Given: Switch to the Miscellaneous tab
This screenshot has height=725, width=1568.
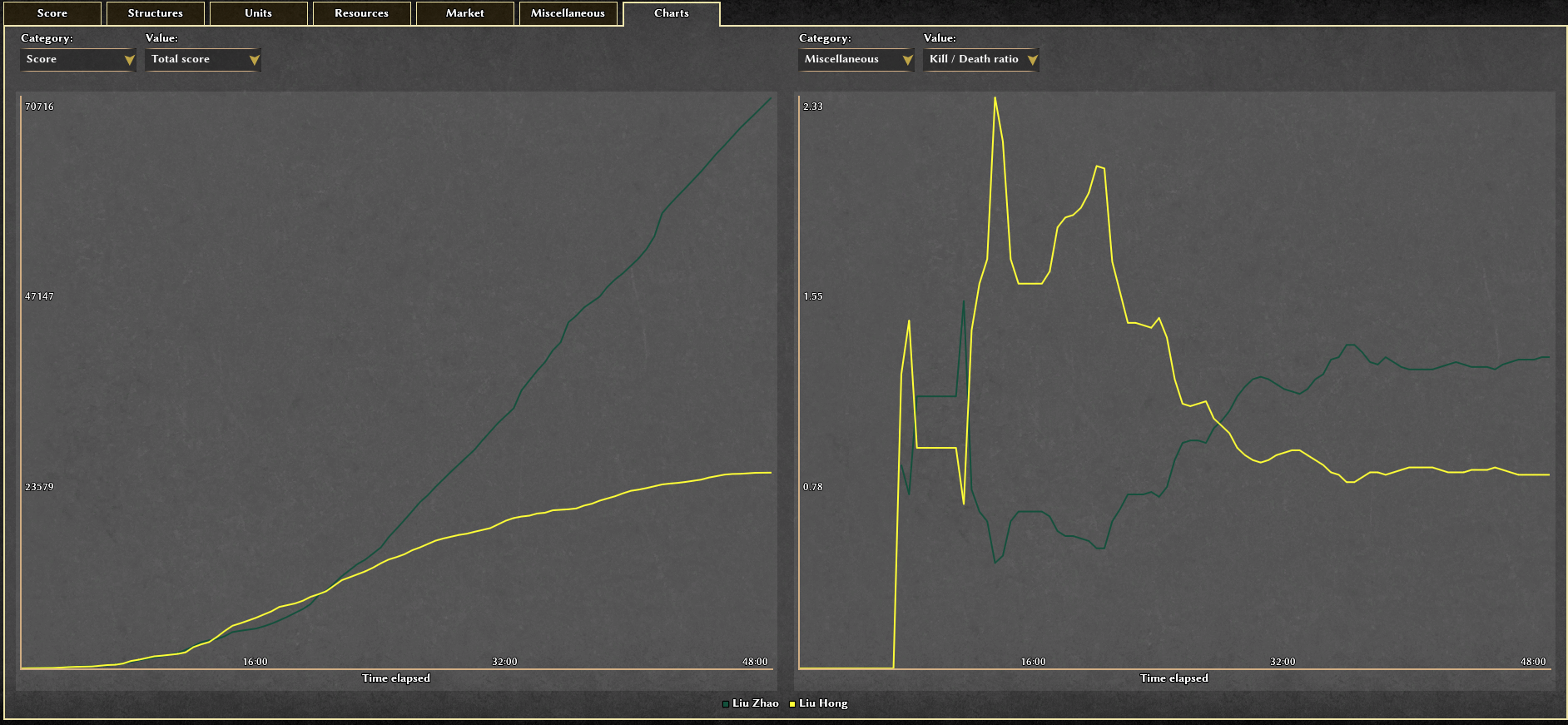Looking at the screenshot, I should [x=568, y=13].
